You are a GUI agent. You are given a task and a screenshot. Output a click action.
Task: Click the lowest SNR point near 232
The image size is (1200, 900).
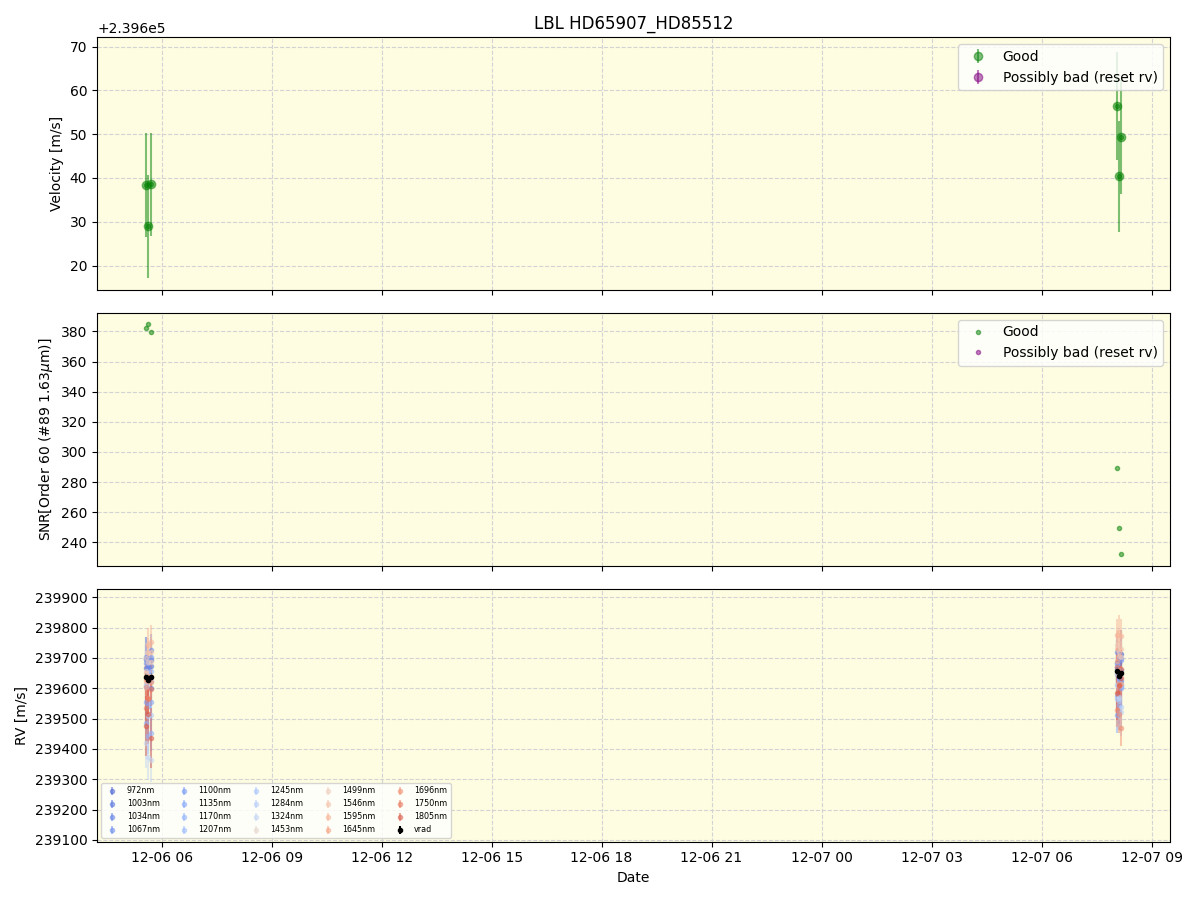tap(1121, 554)
